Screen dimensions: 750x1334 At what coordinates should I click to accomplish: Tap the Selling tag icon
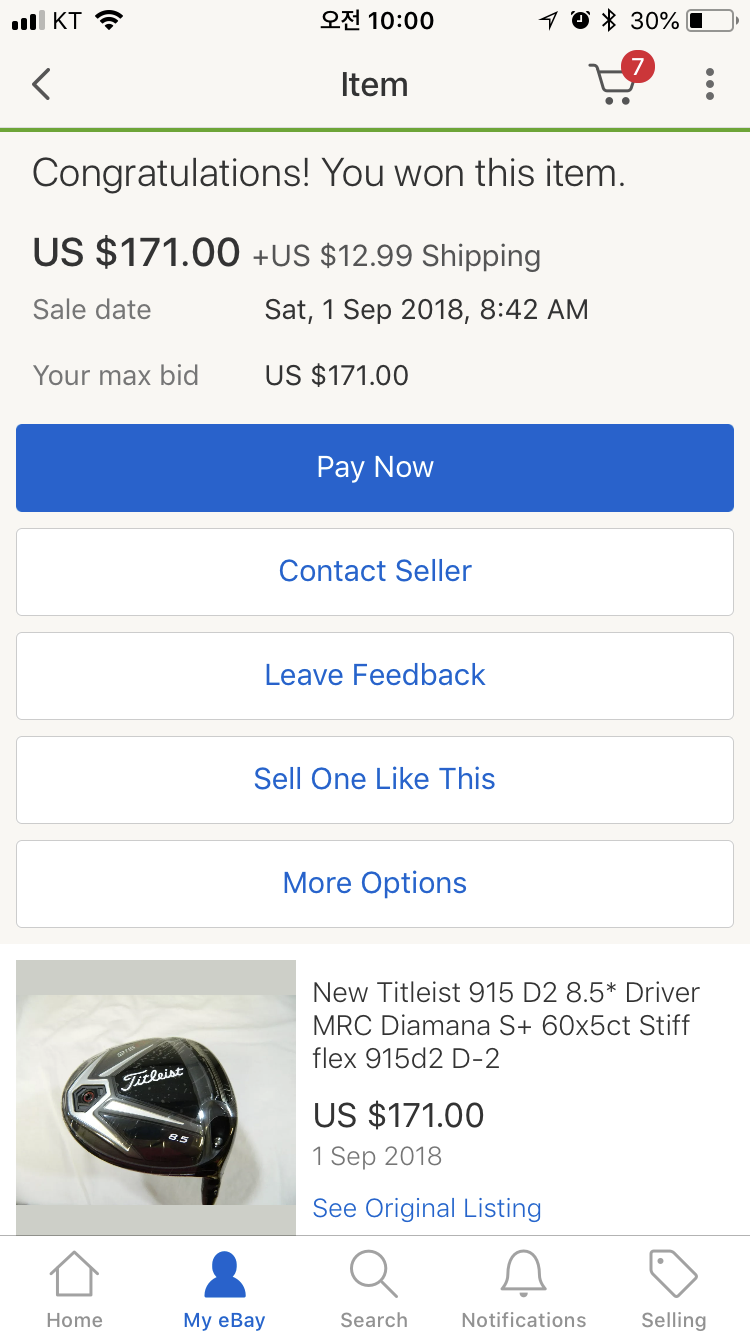[673, 1276]
